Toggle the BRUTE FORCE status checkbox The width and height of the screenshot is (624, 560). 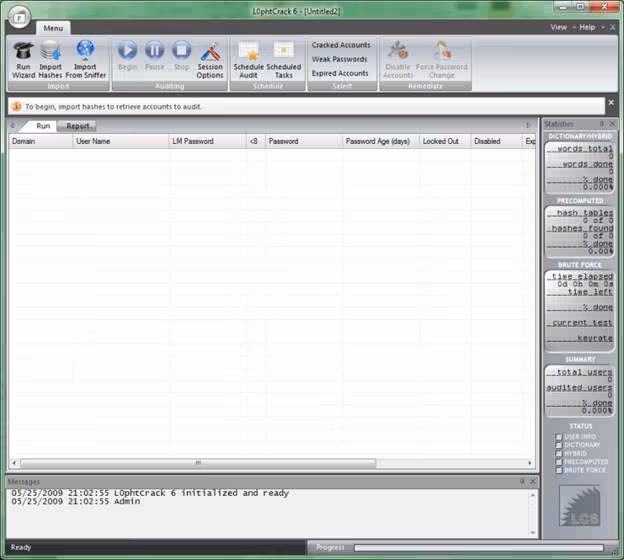tap(558, 470)
